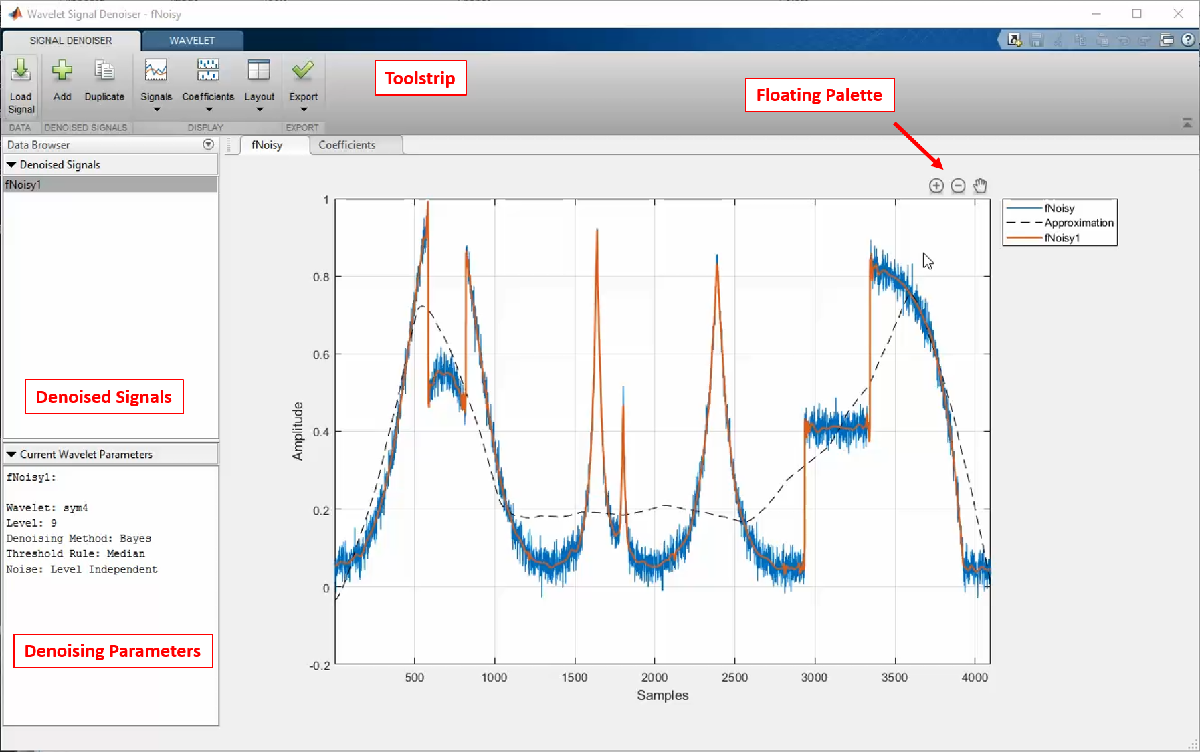
Task: Open the Signals display dropdown
Action: click(x=156, y=86)
